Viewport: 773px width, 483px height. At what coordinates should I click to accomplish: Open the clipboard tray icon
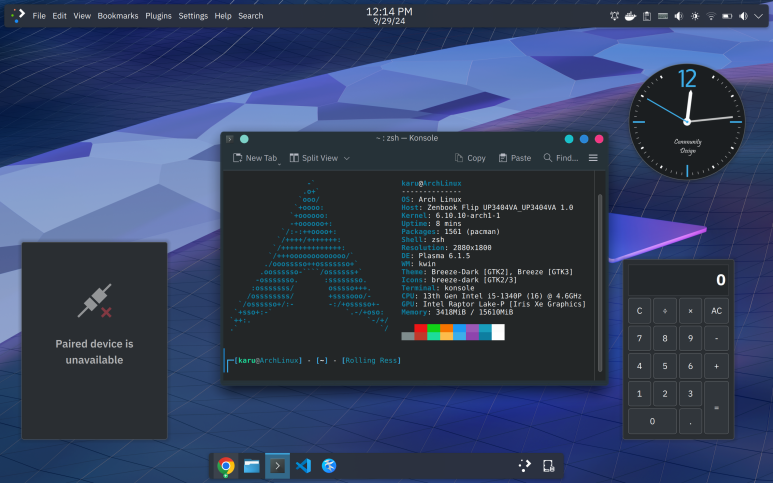[x=647, y=16]
